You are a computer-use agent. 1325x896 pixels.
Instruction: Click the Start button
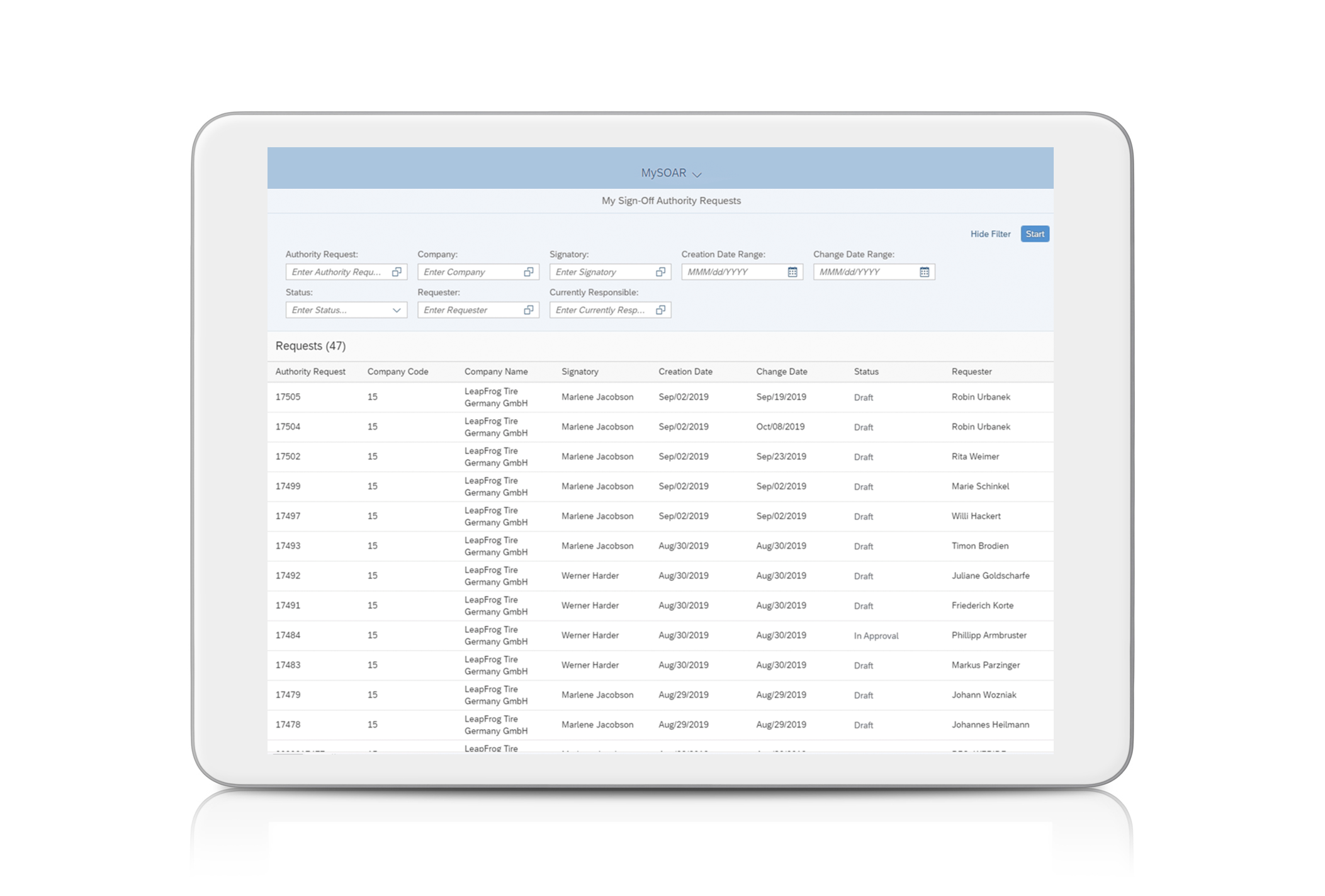point(1034,234)
